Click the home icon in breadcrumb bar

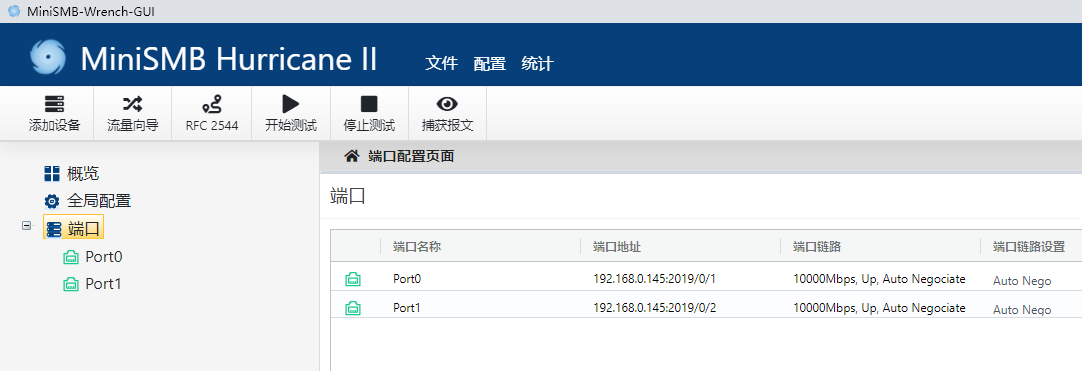pos(351,157)
